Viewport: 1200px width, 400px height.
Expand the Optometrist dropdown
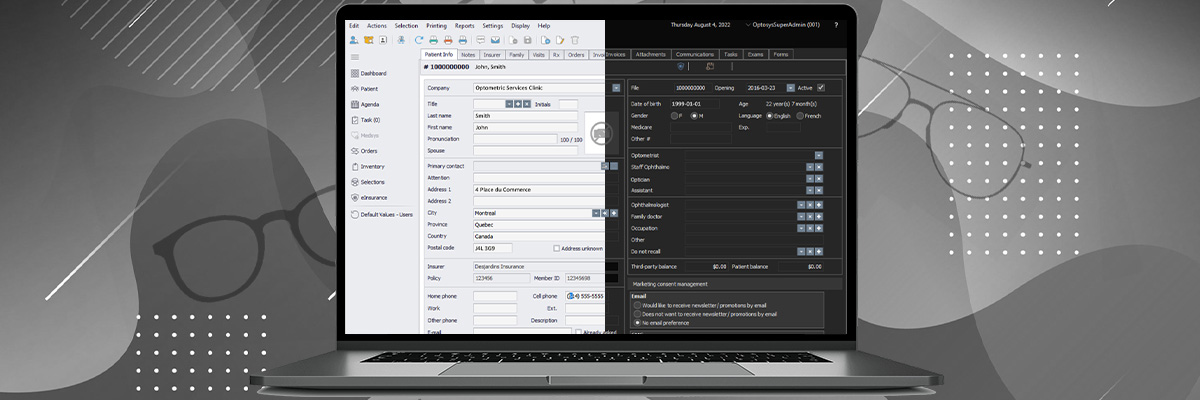click(818, 155)
